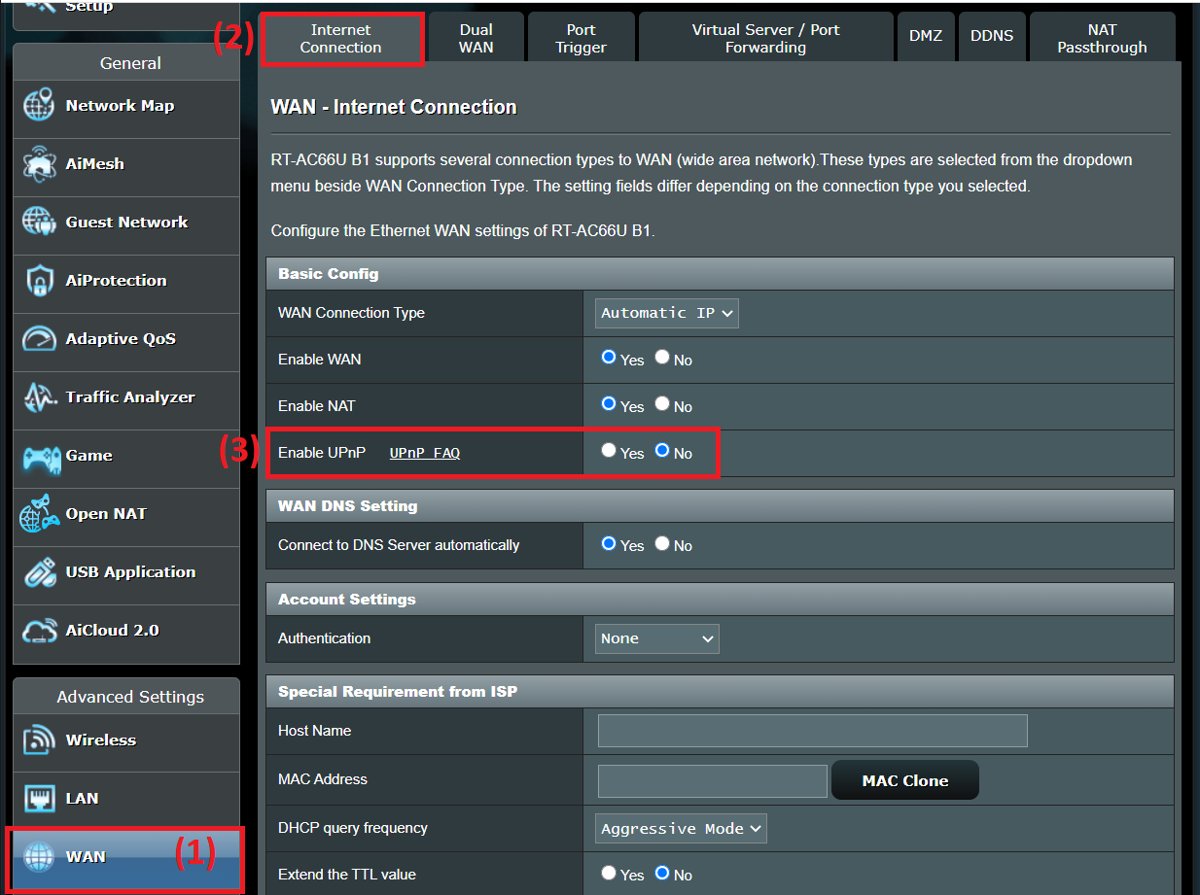
Task: Click the MAC Address input field
Action: coord(713,780)
